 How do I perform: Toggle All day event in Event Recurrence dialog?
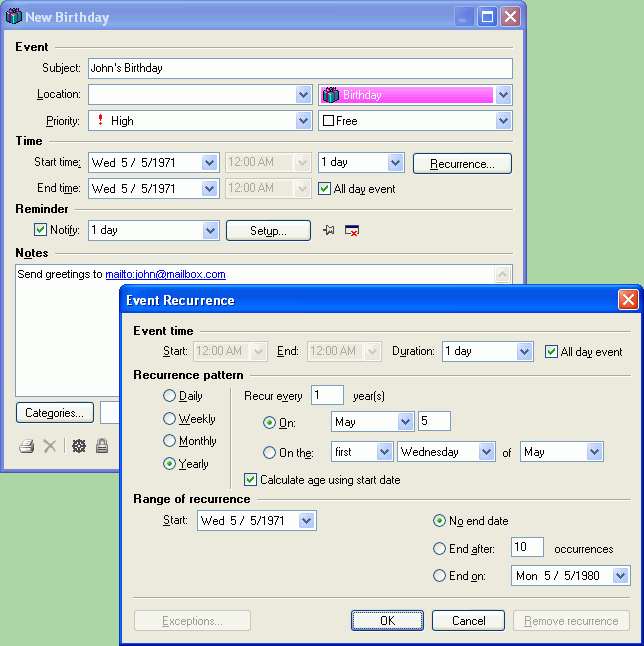coord(551,351)
